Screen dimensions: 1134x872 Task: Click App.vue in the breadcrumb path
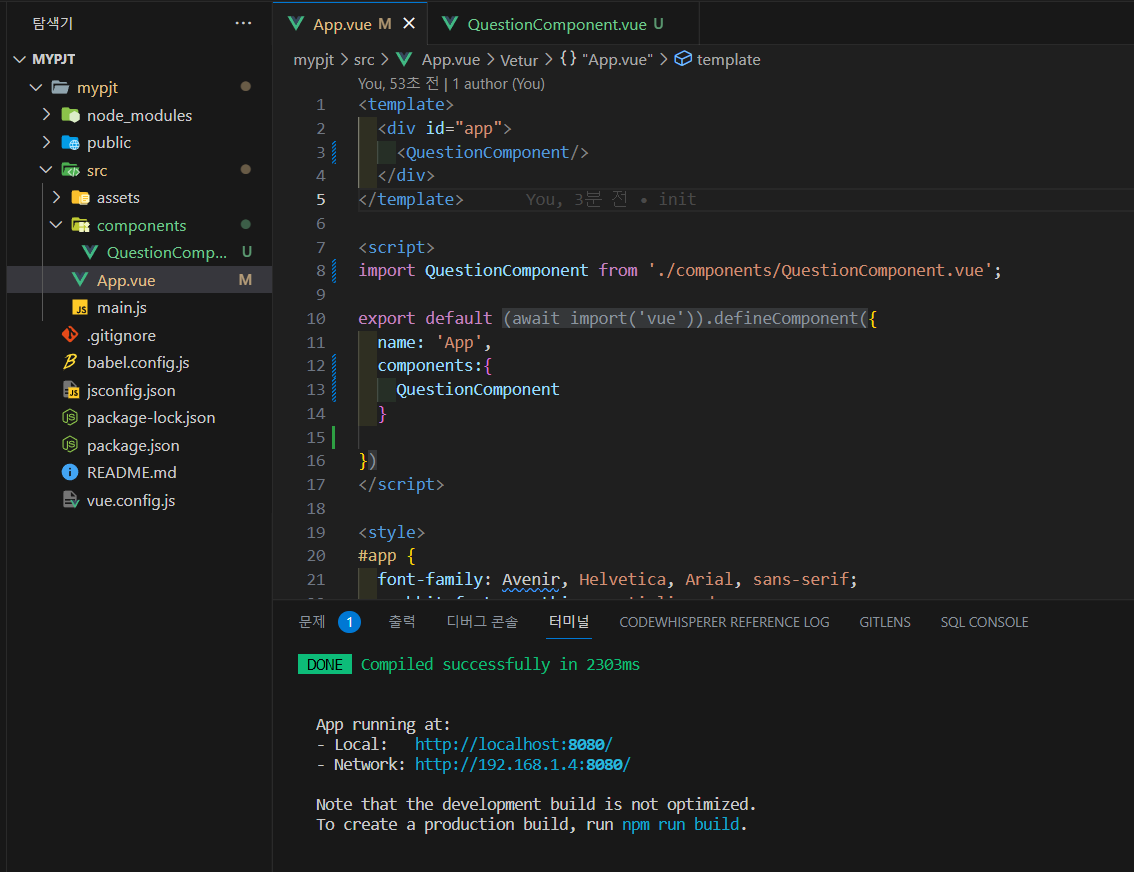point(451,59)
